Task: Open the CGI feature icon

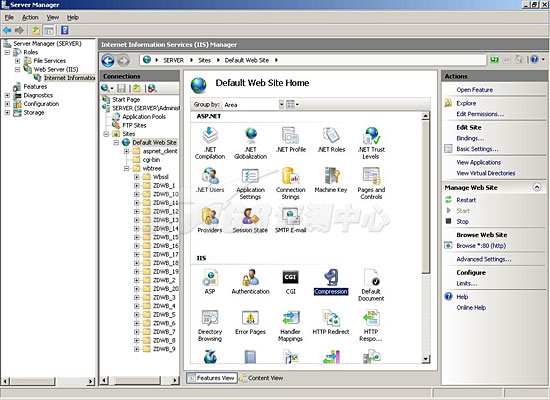Action: pos(290,282)
